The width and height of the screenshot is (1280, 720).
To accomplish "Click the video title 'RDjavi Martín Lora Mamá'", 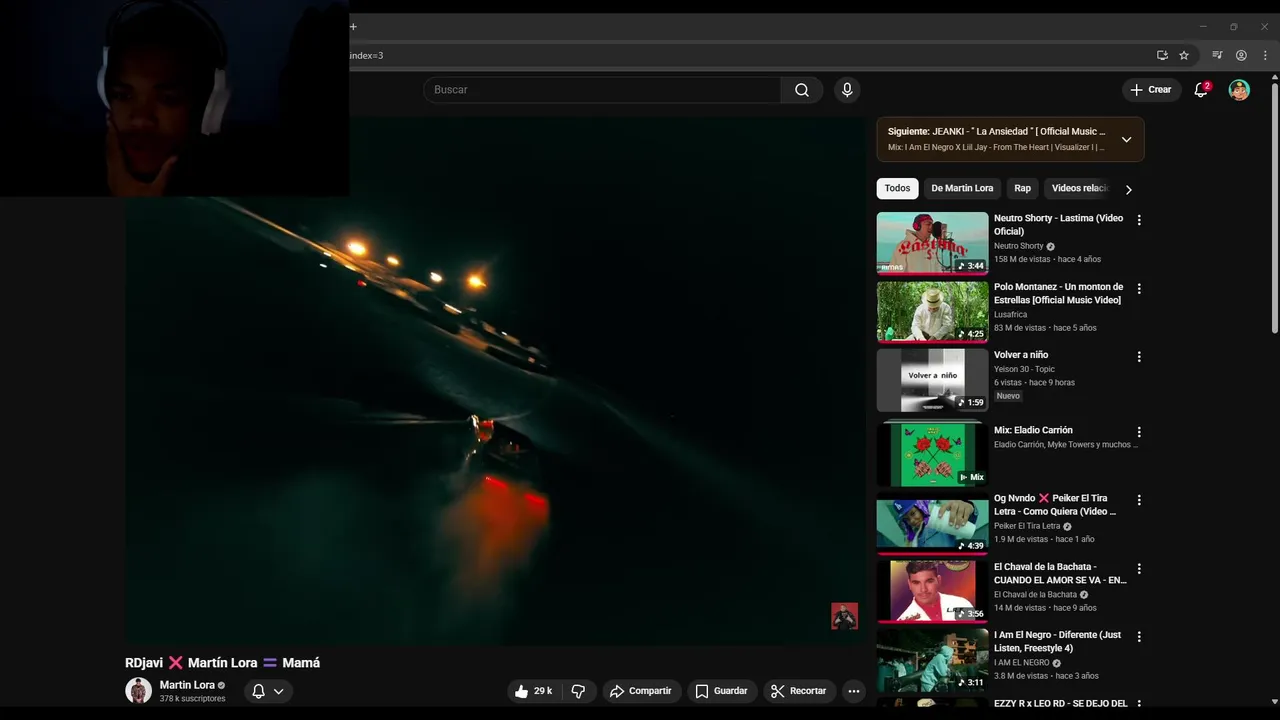I will [x=222, y=663].
